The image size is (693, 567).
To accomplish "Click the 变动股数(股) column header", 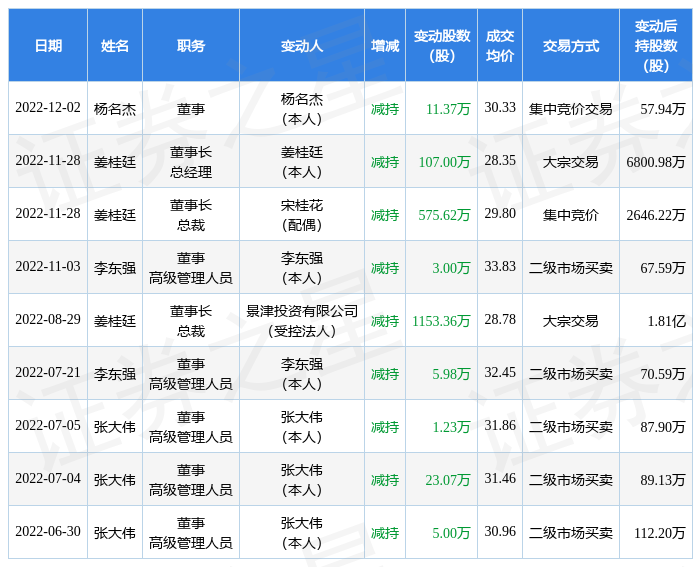I will point(442,46).
